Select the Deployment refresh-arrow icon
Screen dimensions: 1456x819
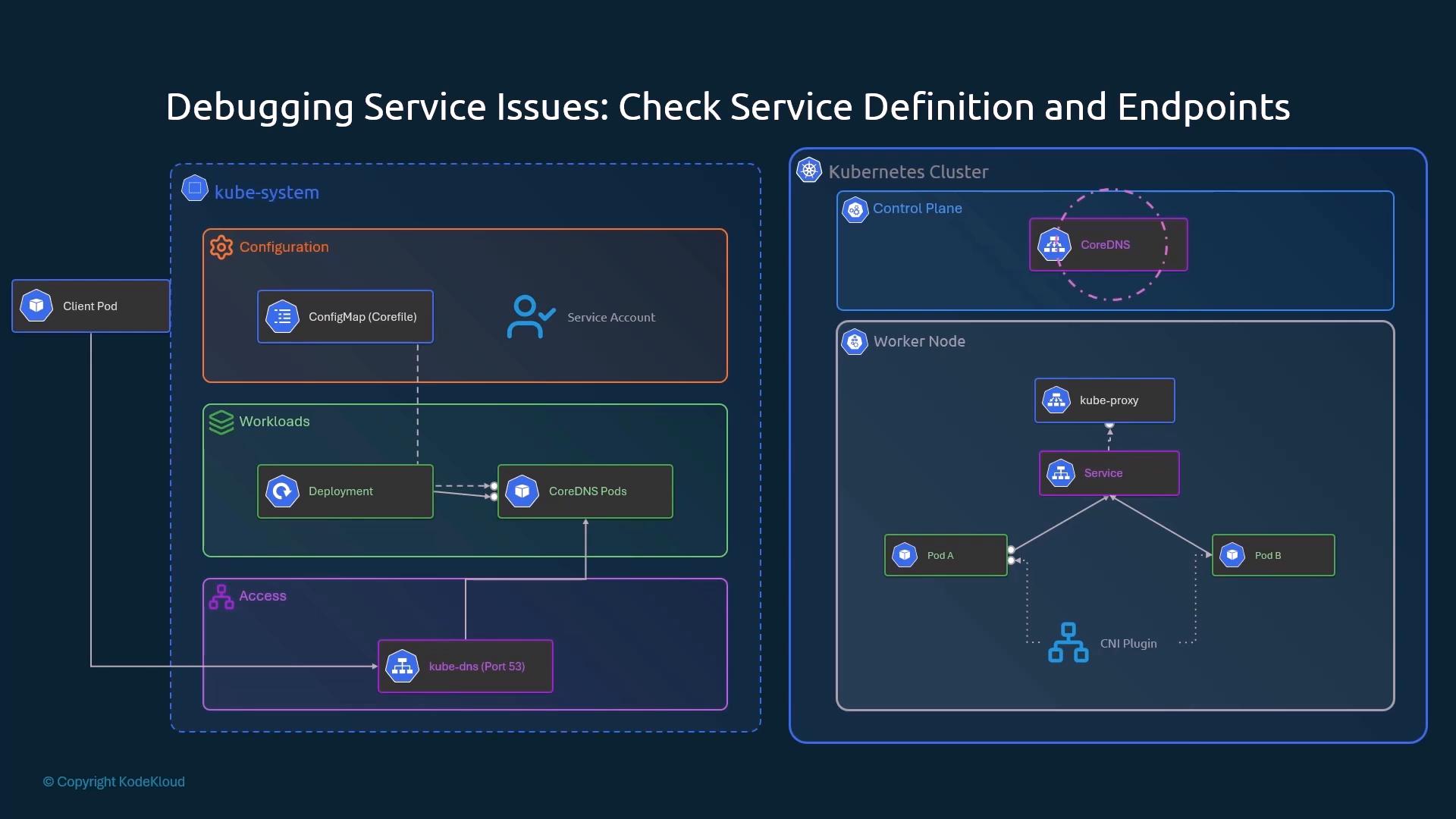(282, 491)
